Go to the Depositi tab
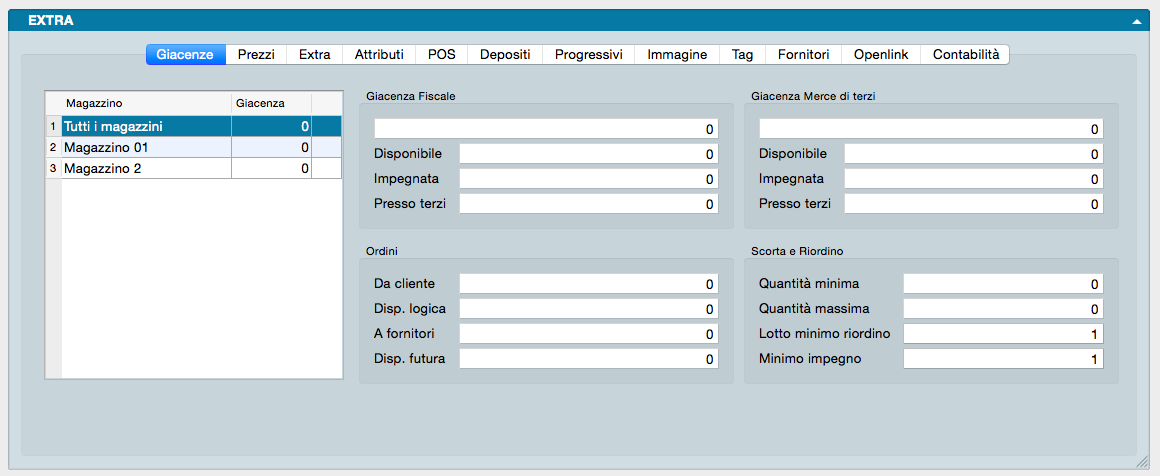The width and height of the screenshot is (1160, 476). click(505, 55)
